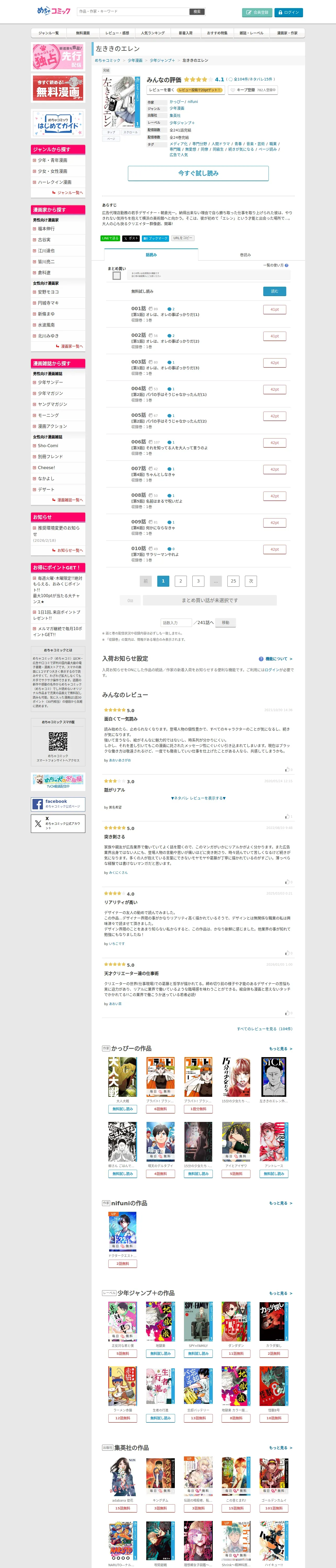Open the 無料漫画 nav menu

pos(82,33)
